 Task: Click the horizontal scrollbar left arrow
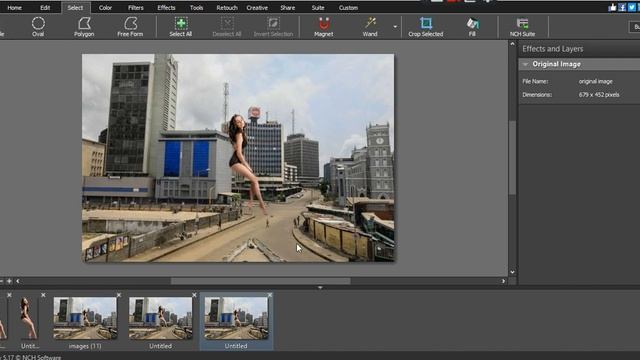click(x=18, y=281)
